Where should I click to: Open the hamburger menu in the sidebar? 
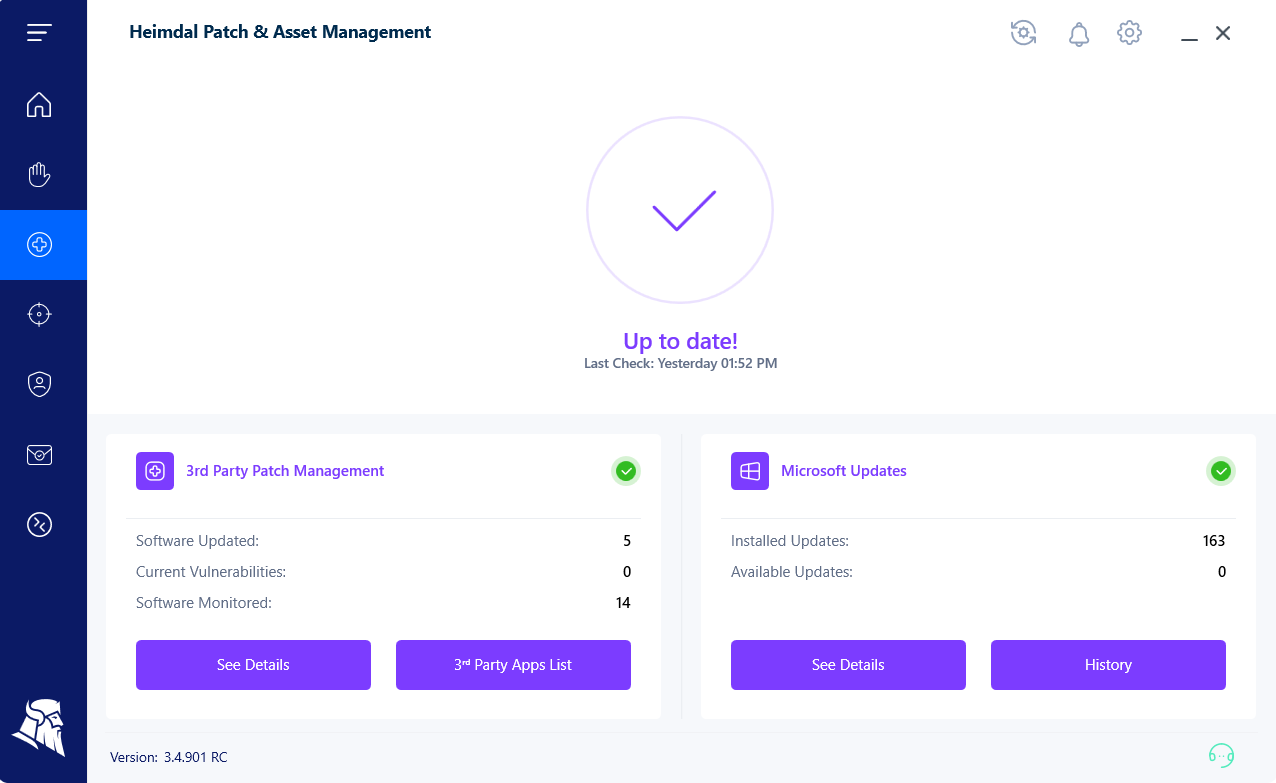tap(39, 33)
